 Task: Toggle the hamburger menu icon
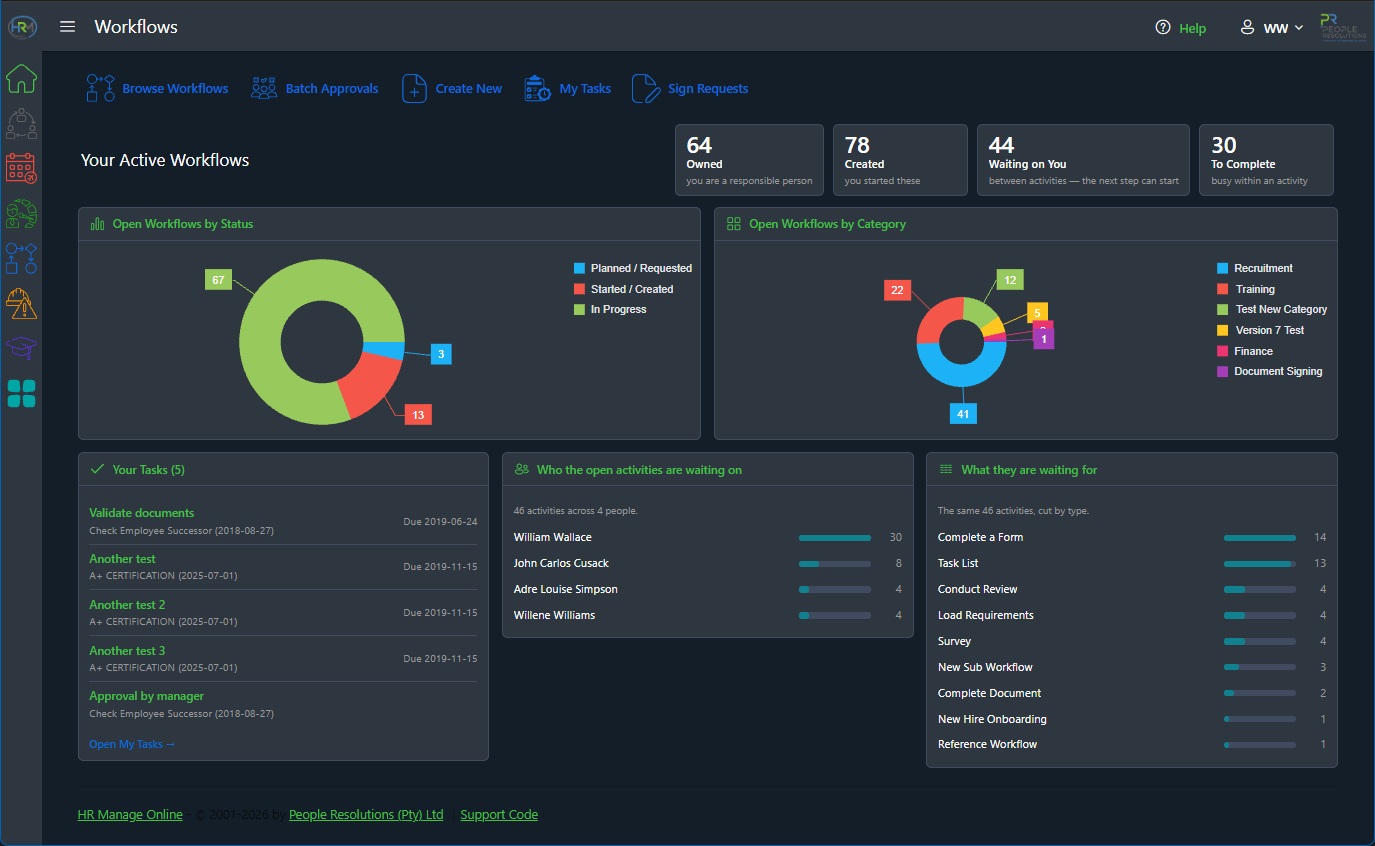(68, 27)
